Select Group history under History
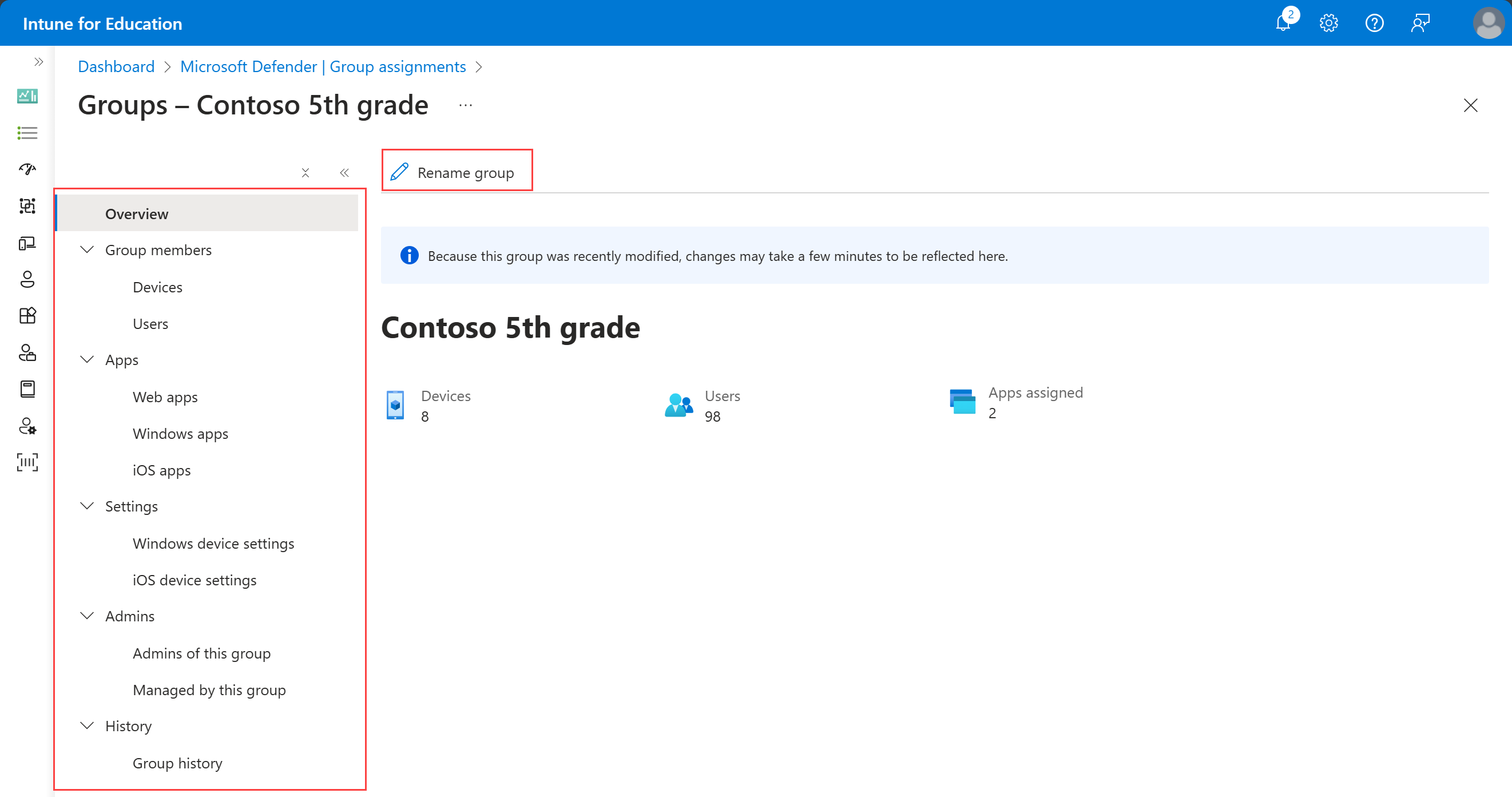 point(179,761)
